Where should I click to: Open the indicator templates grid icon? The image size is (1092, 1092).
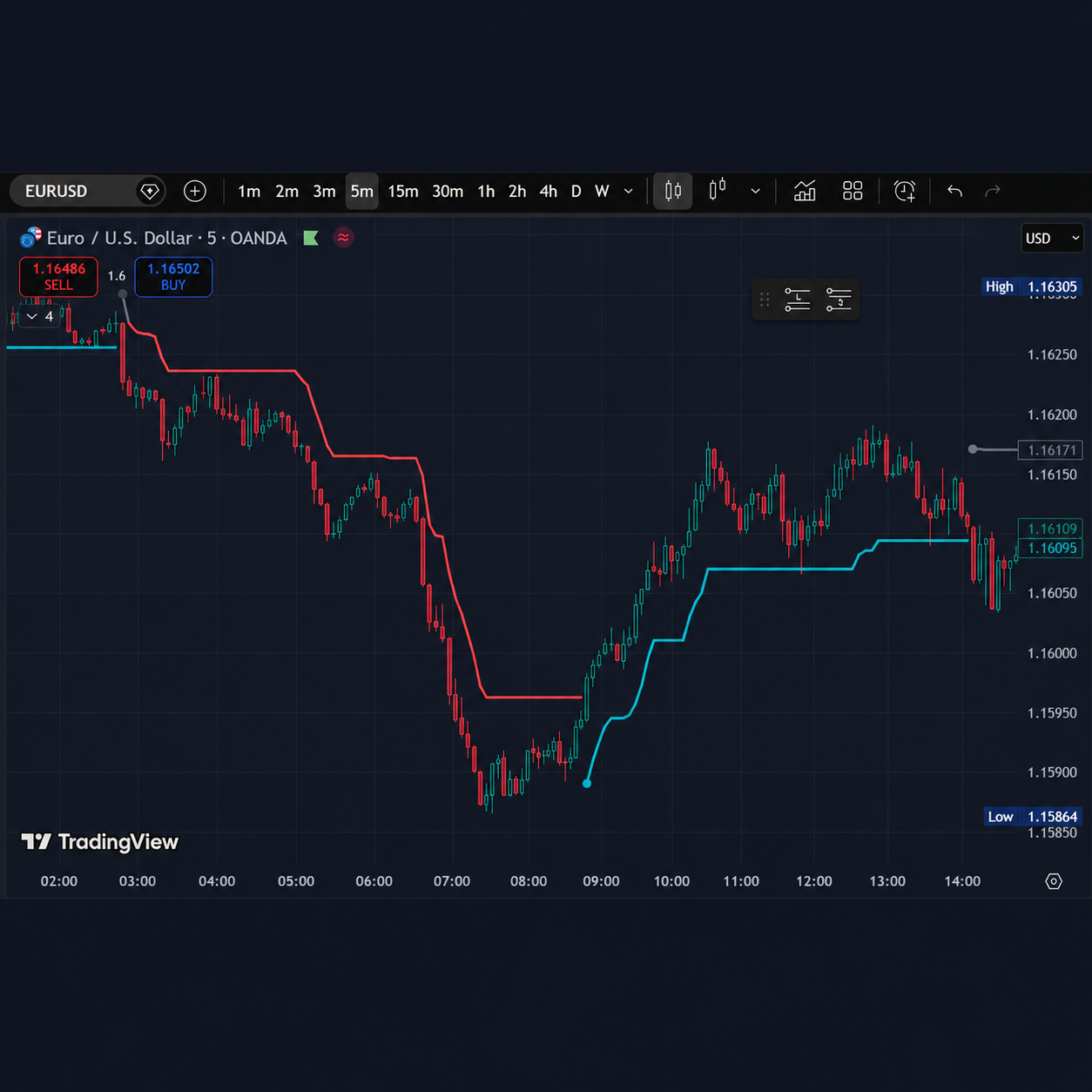(853, 191)
